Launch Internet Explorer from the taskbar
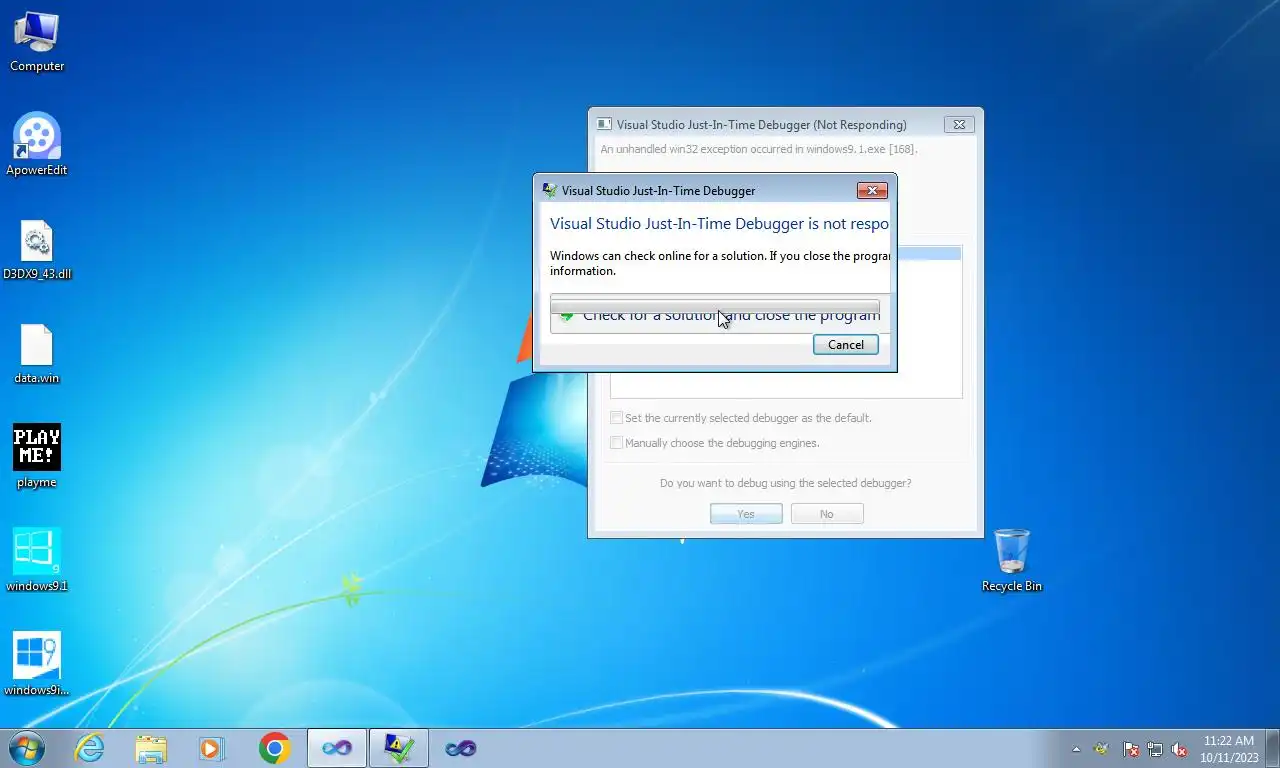 pos(90,748)
